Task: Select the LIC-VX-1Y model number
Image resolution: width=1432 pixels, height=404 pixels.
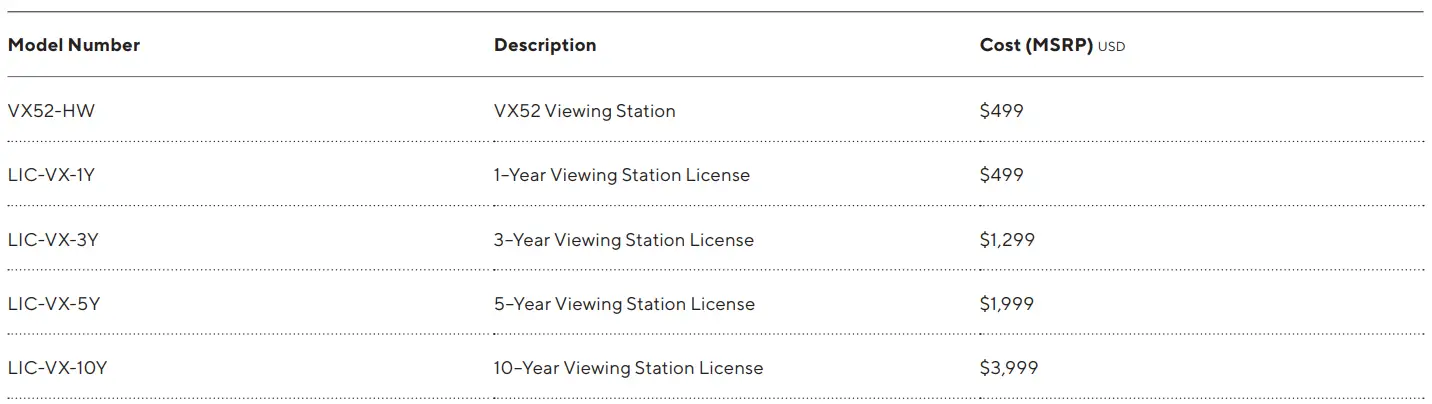Action: pos(51,175)
